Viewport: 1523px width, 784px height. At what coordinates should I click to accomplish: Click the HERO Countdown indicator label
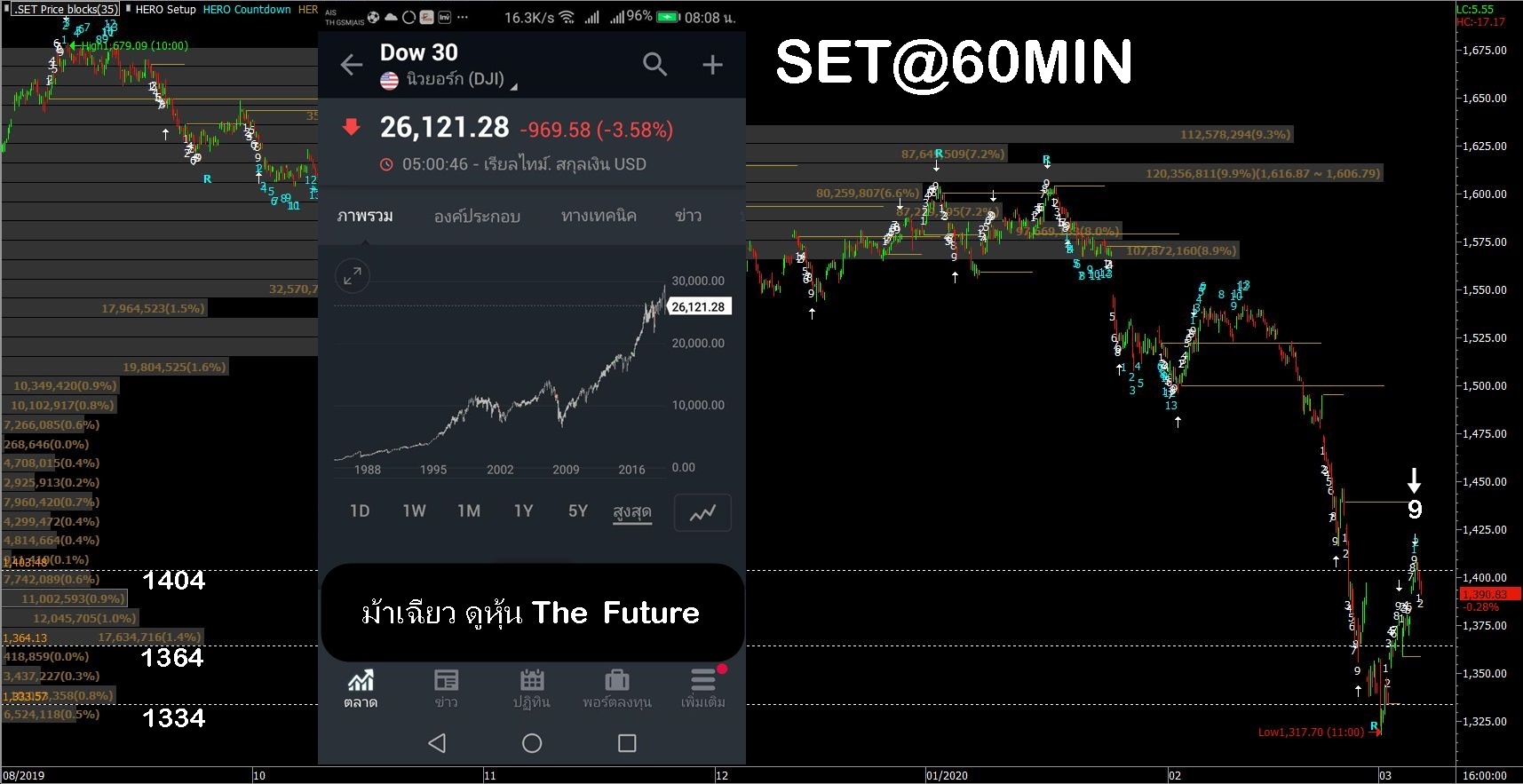[x=247, y=9]
